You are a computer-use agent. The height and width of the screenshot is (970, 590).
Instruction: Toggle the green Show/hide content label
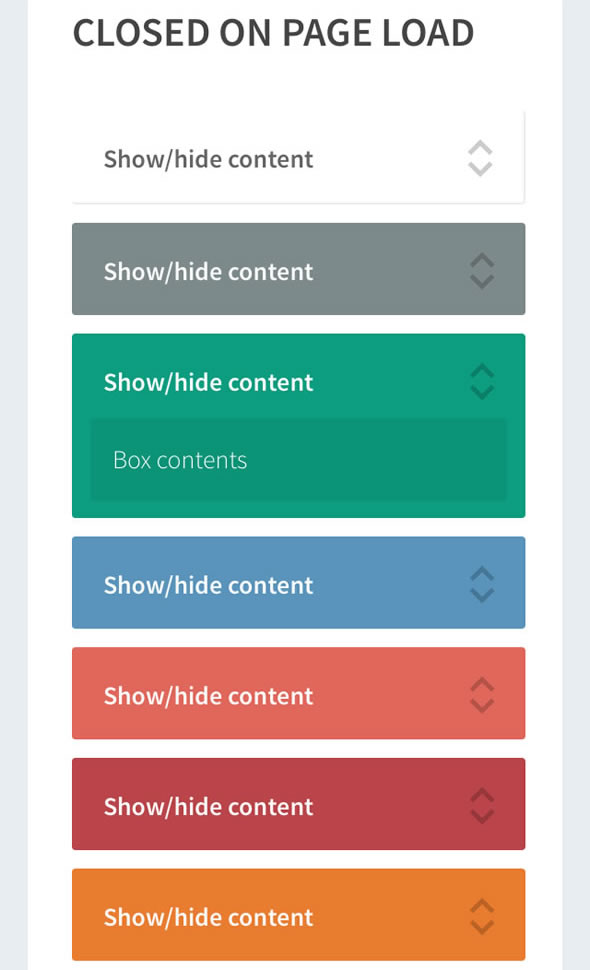tap(208, 383)
